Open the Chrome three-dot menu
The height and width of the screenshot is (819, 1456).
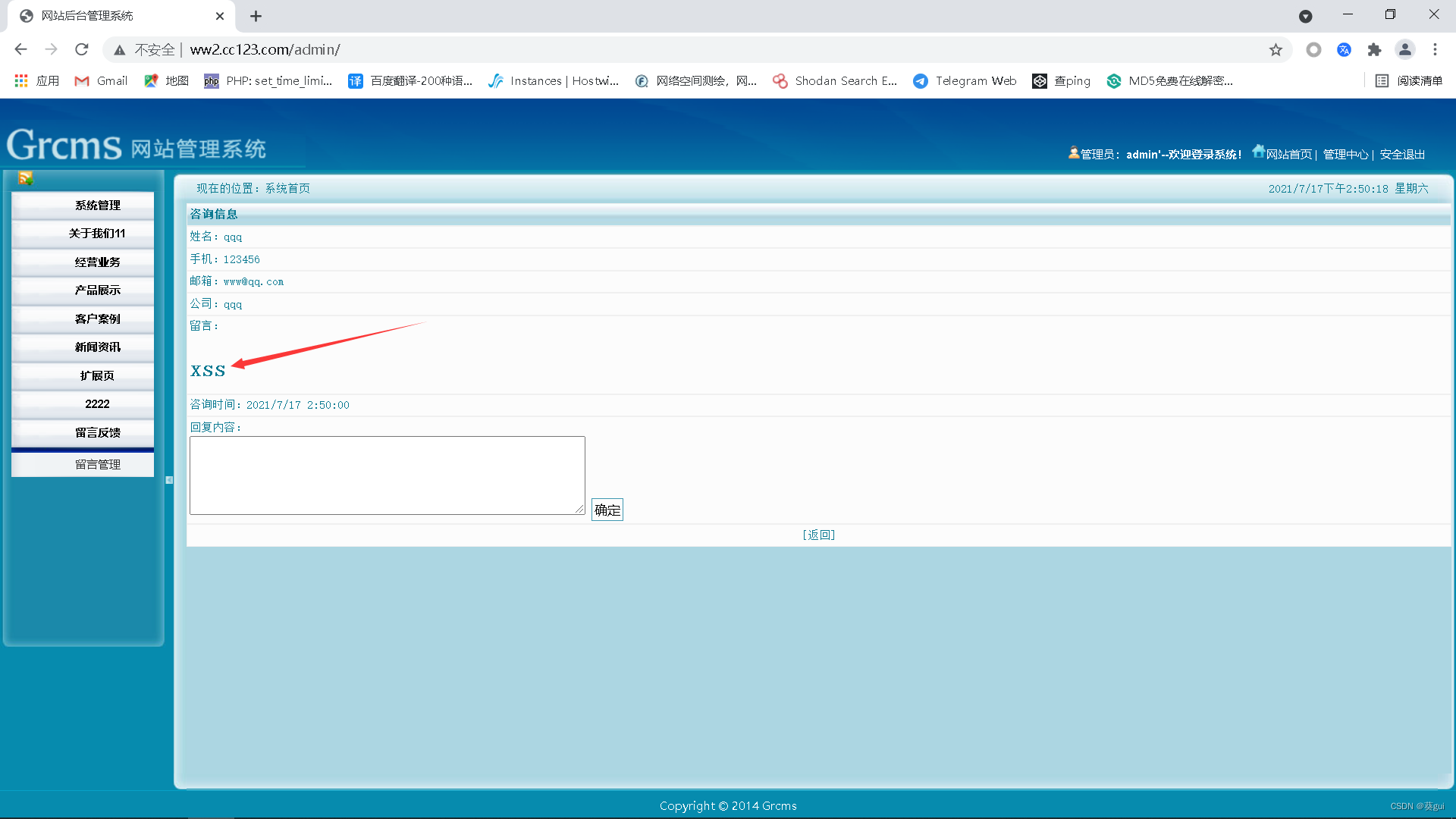[1435, 49]
